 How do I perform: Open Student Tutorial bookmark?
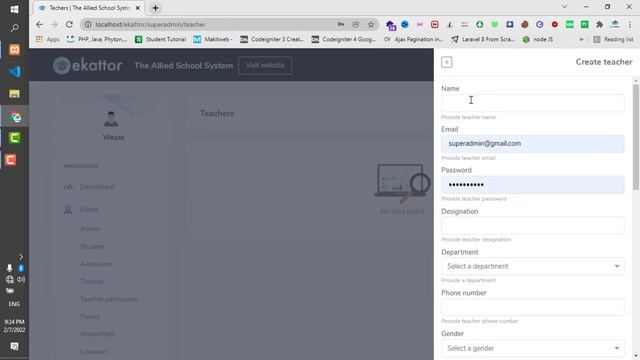160,39
